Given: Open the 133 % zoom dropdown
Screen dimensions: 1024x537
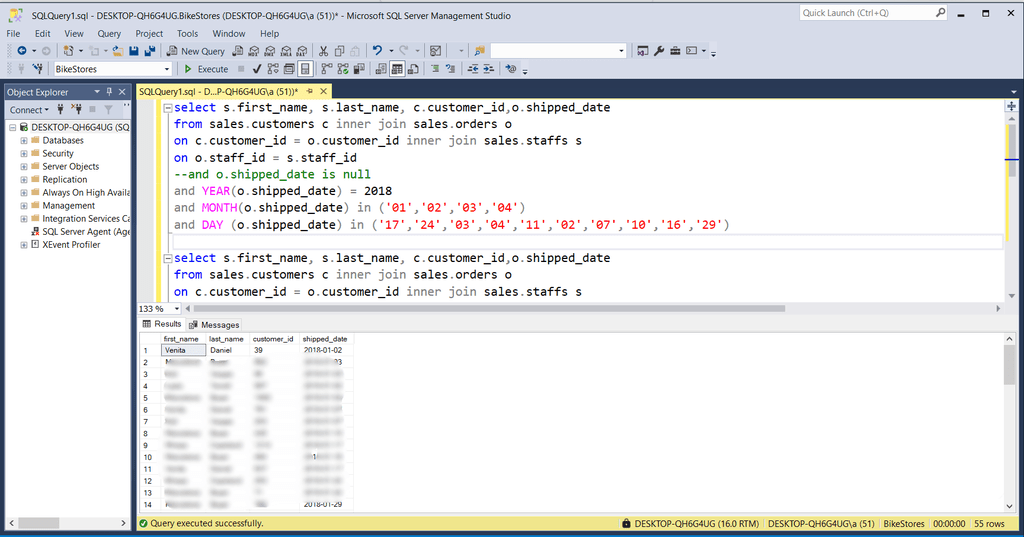Looking at the screenshot, I should [x=176, y=309].
